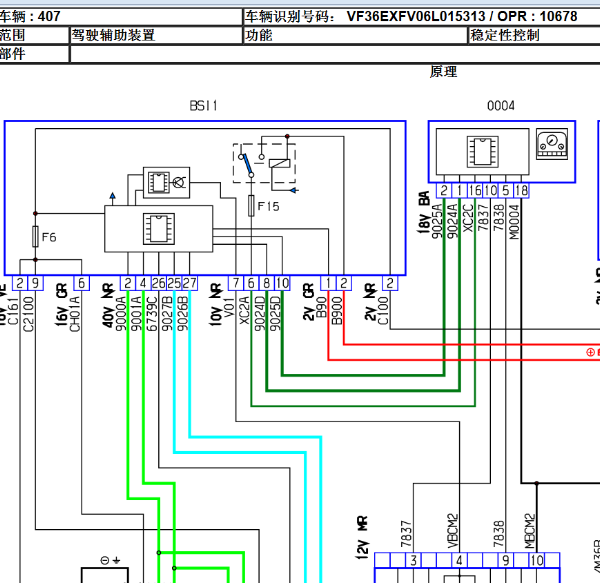The height and width of the screenshot is (583, 600).
Task: Click pin 3 on the bottom 12V MR connector
Action: (413, 560)
